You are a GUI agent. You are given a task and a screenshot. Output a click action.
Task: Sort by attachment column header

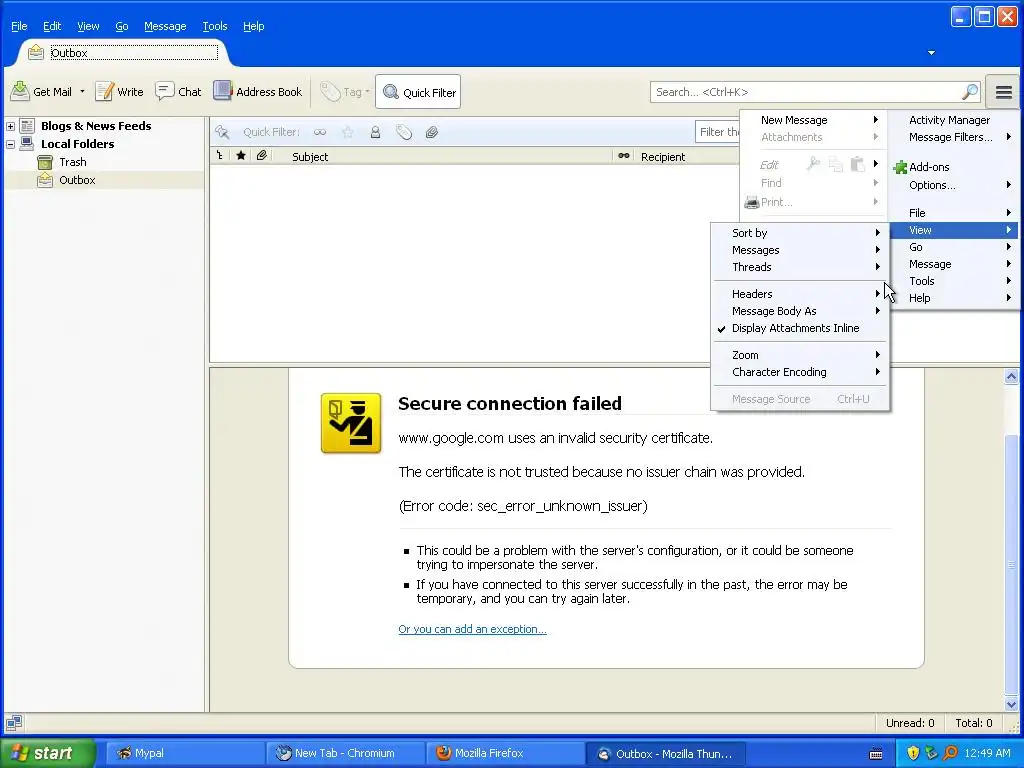262,155
